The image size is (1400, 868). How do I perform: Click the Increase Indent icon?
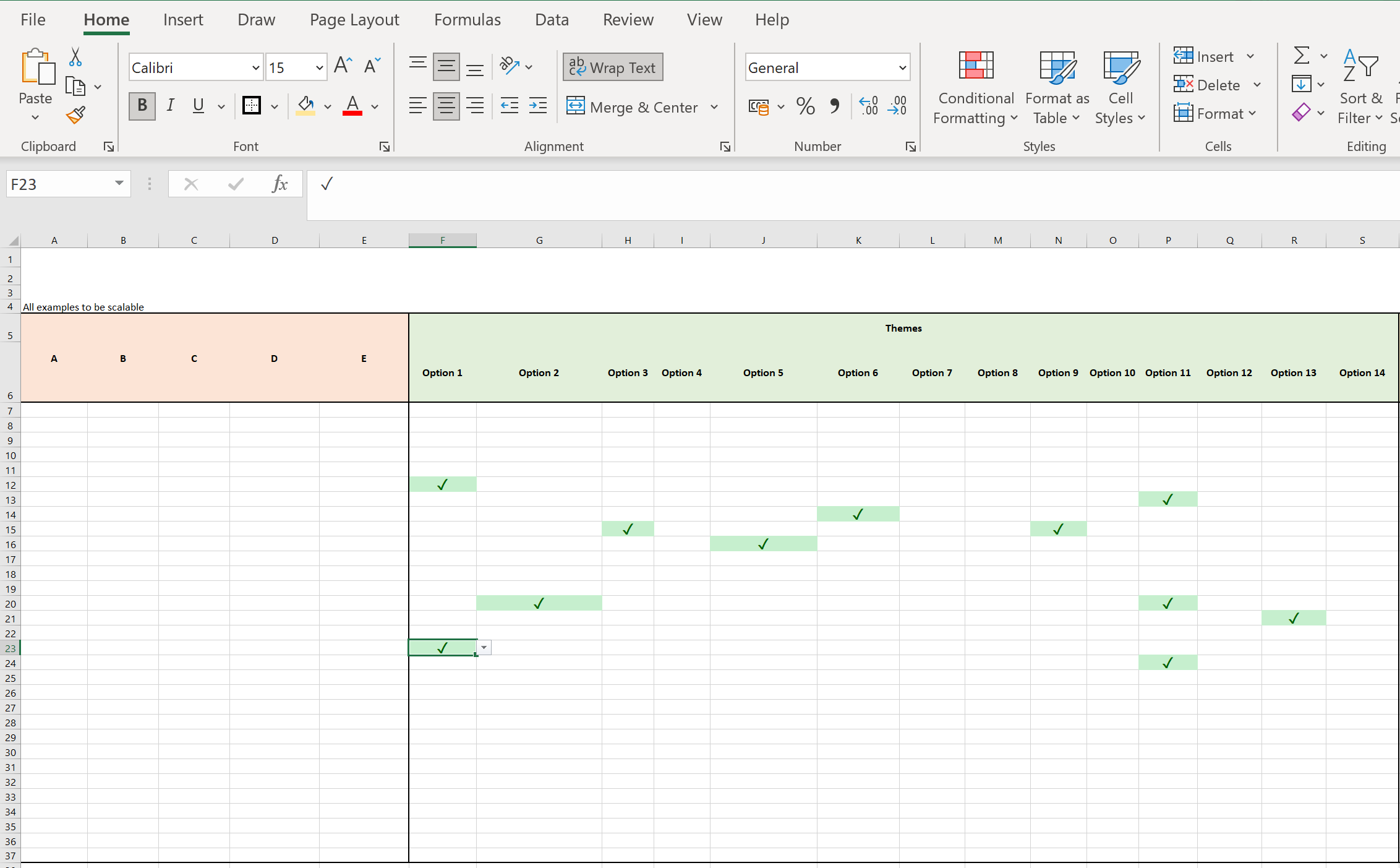coord(537,106)
